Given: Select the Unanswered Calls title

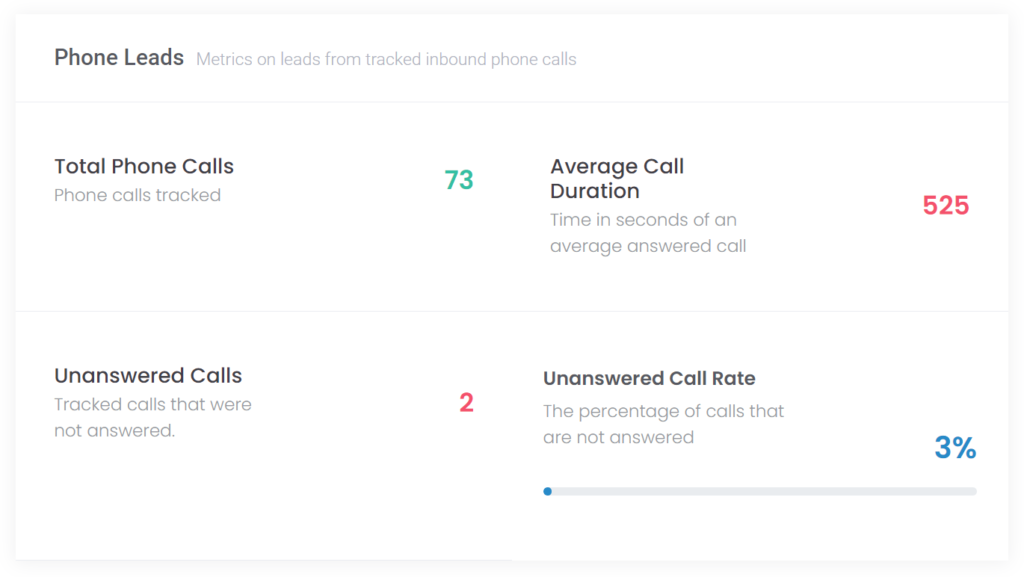Looking at the screenshot, I should pyautogui.click(x=148, y=375).
